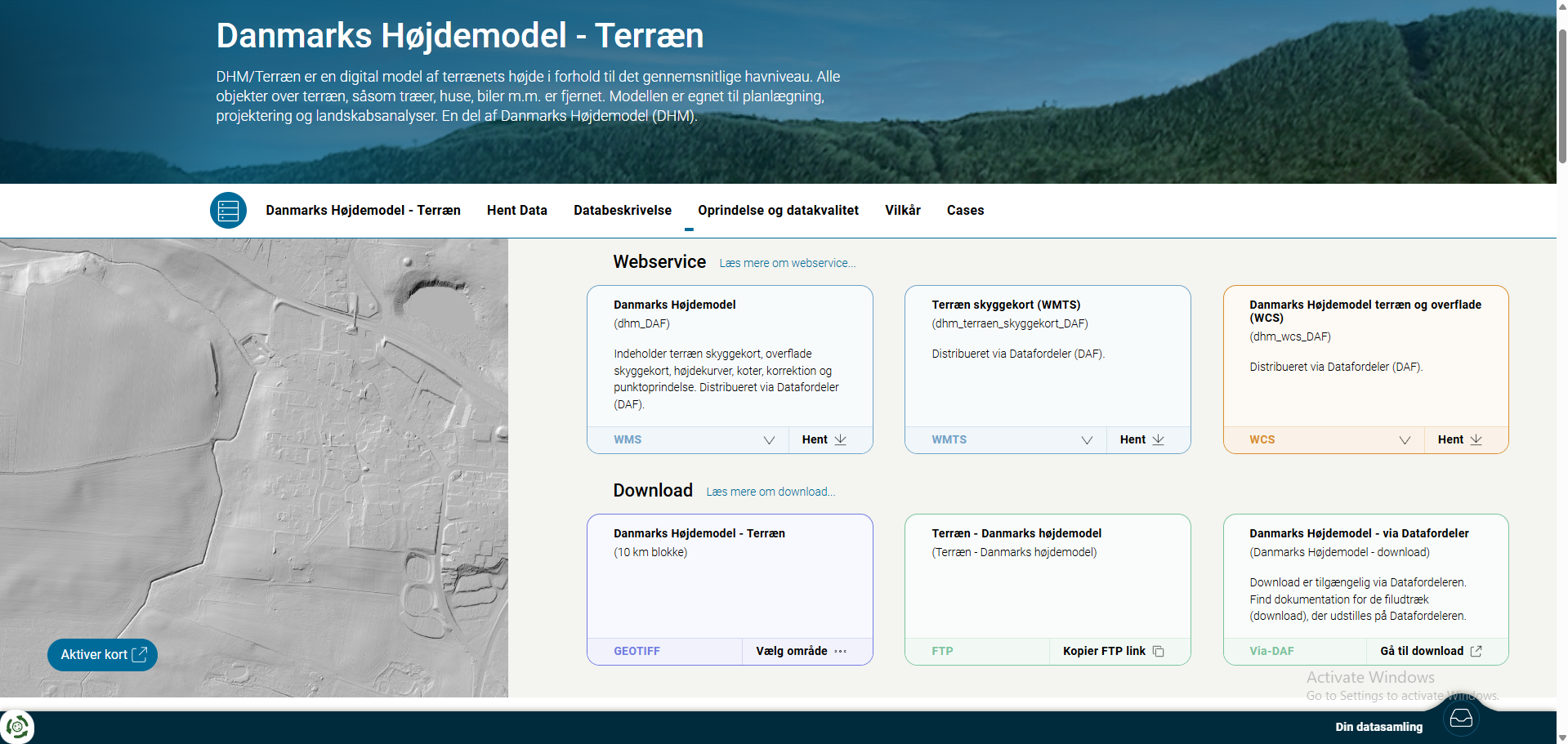Open the Læs mere om download link

coord(771,492)
